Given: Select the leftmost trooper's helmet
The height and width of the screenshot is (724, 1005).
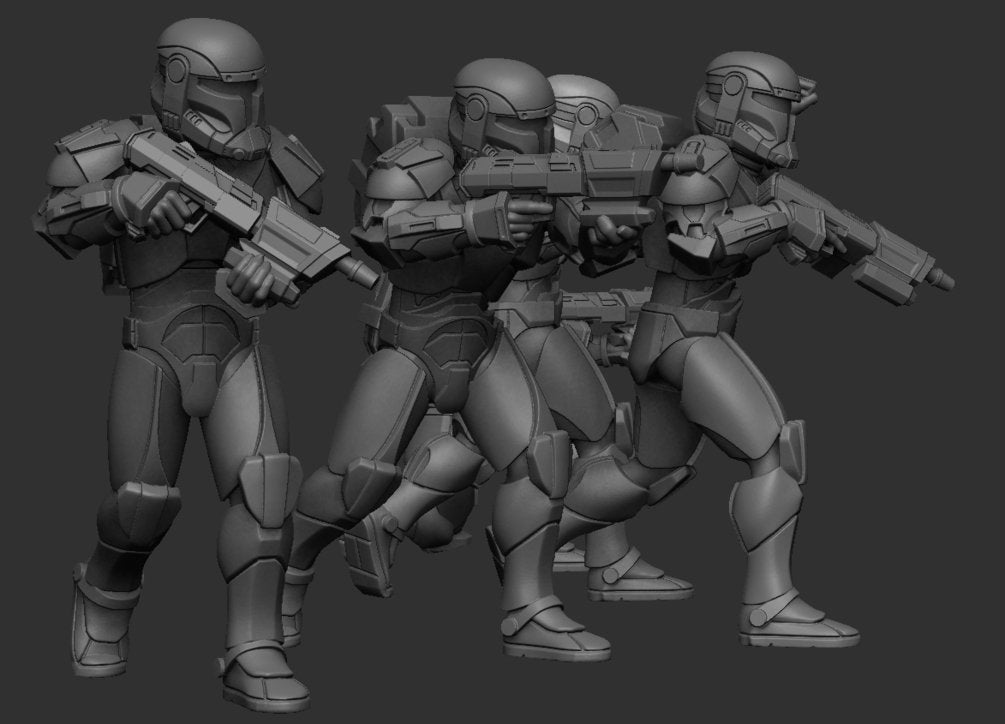Looking at the screenshot, I should coord(210,88).
